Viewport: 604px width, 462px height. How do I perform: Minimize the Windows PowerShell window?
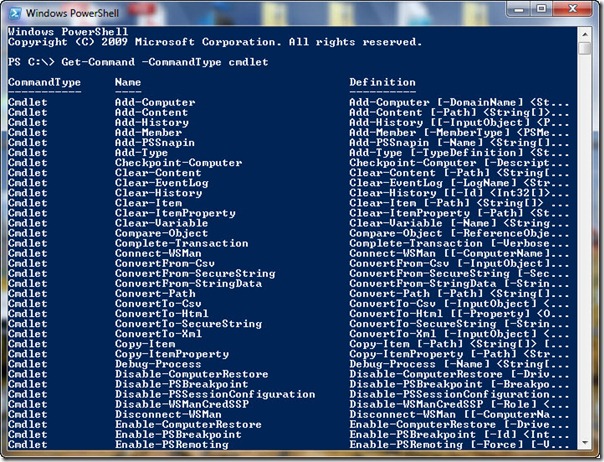(519, 9)
